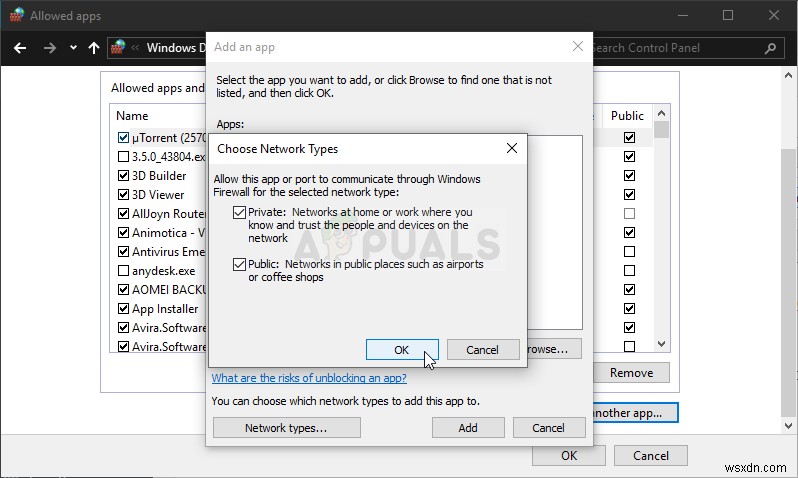Click the Browse... button

[554, 349]
